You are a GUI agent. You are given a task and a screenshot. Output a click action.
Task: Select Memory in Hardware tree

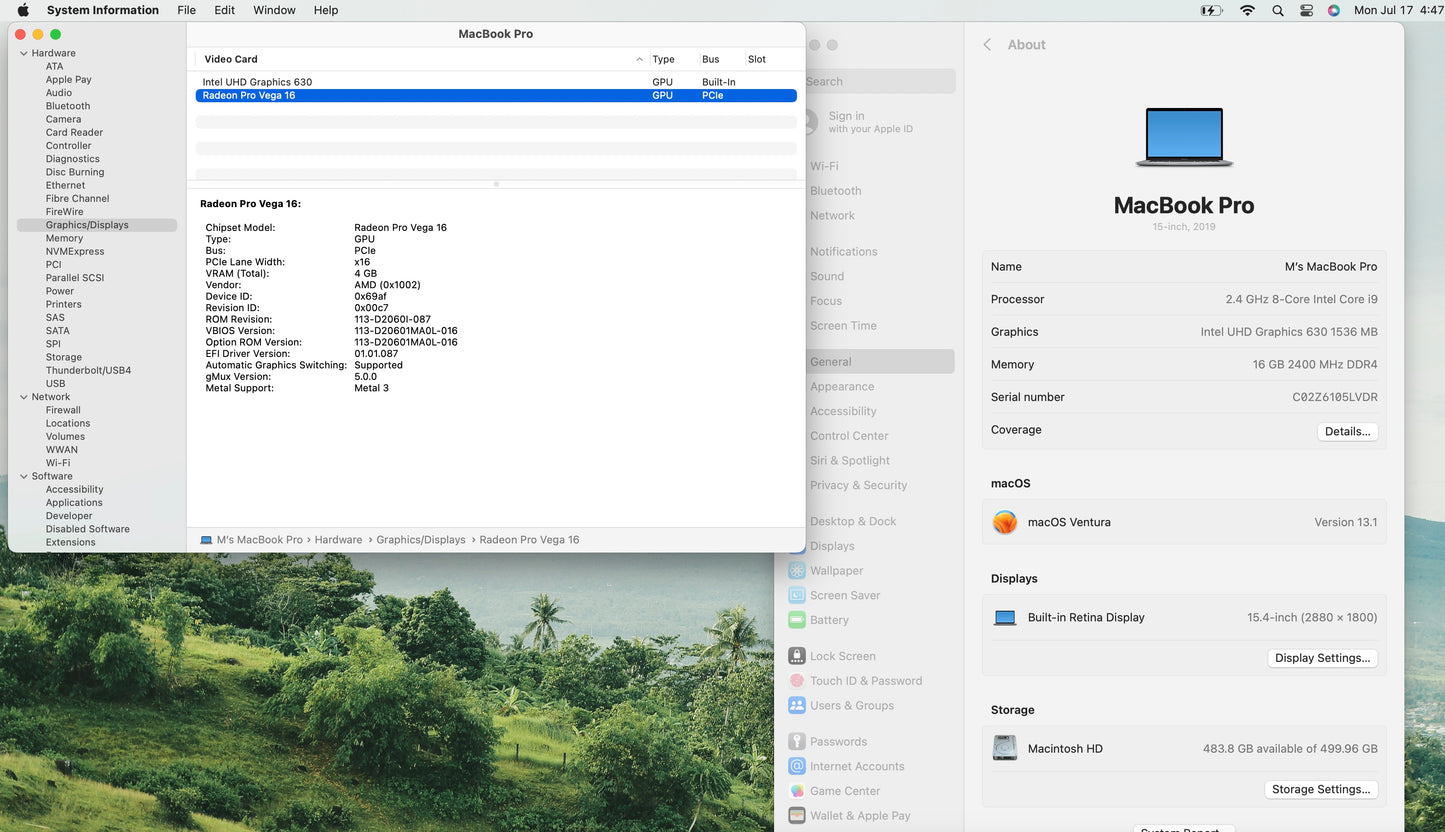point(64,238)
